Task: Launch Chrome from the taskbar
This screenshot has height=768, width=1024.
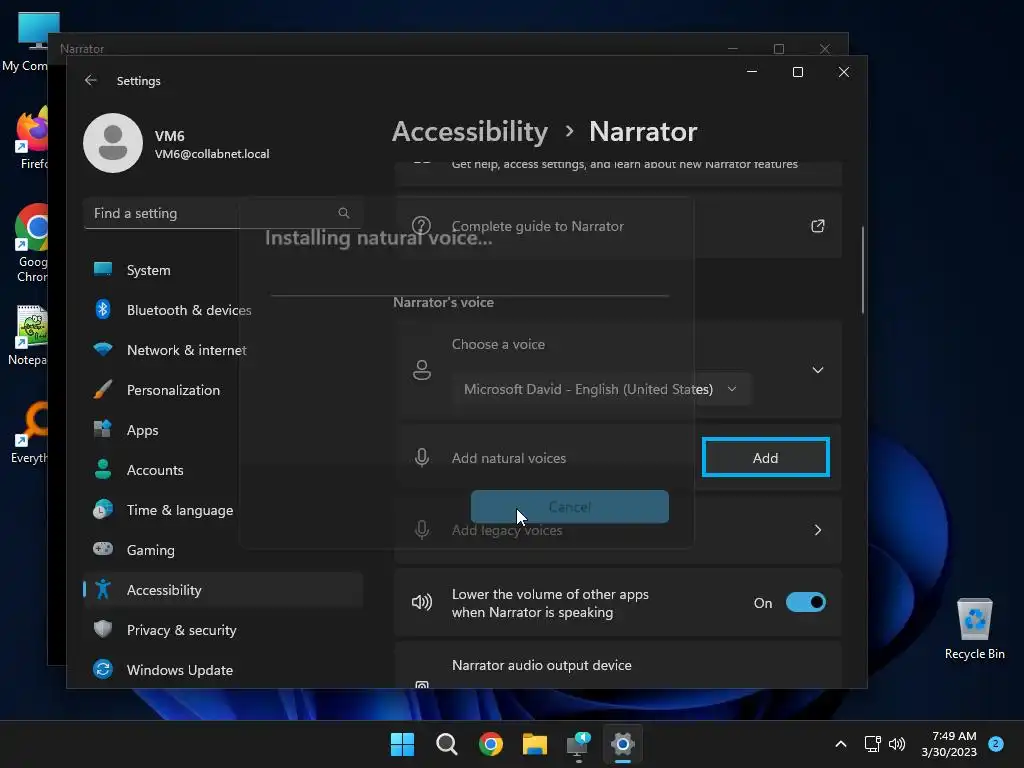Action: 490,744
